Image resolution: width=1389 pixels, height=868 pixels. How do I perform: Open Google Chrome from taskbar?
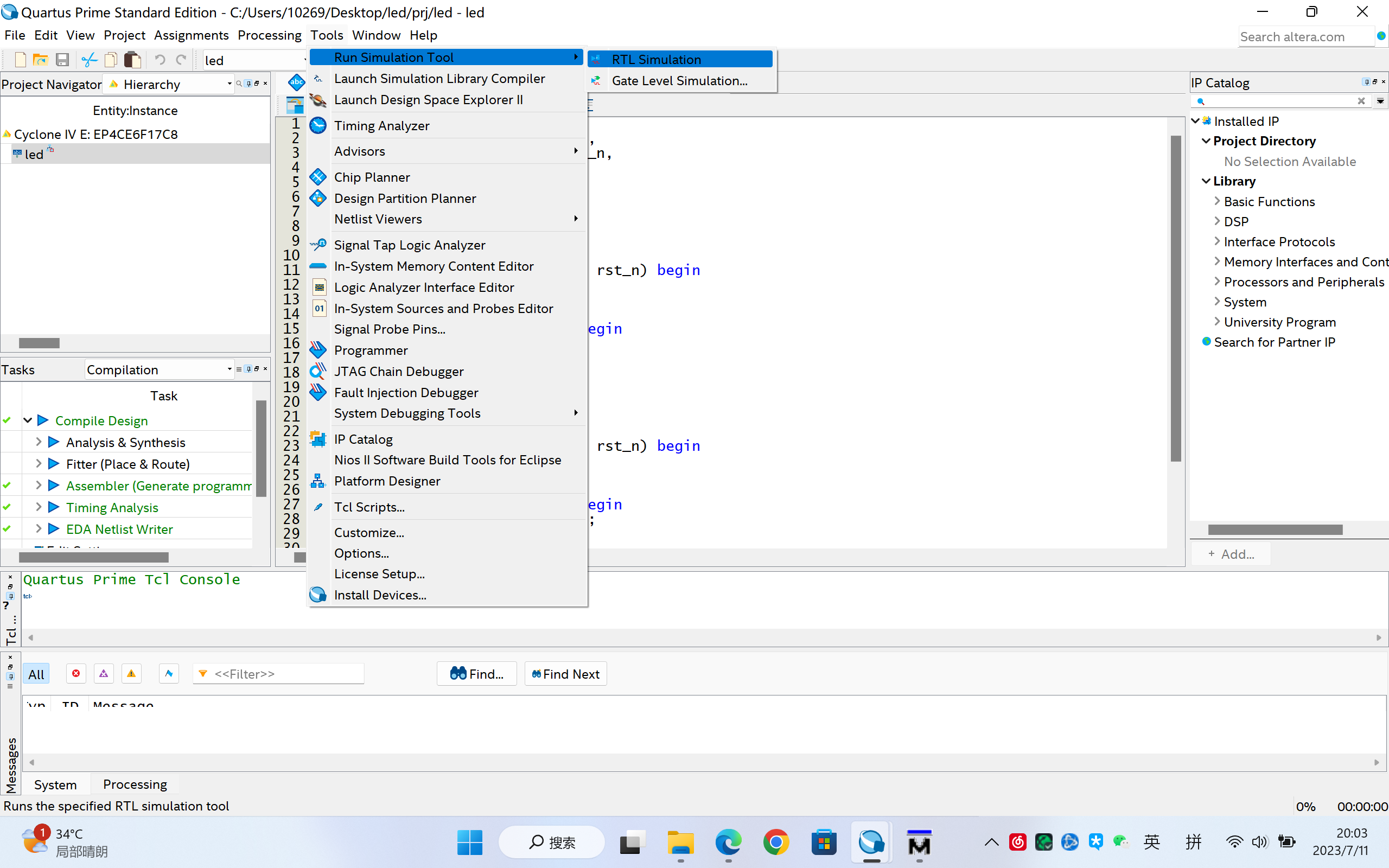(776, 842)
